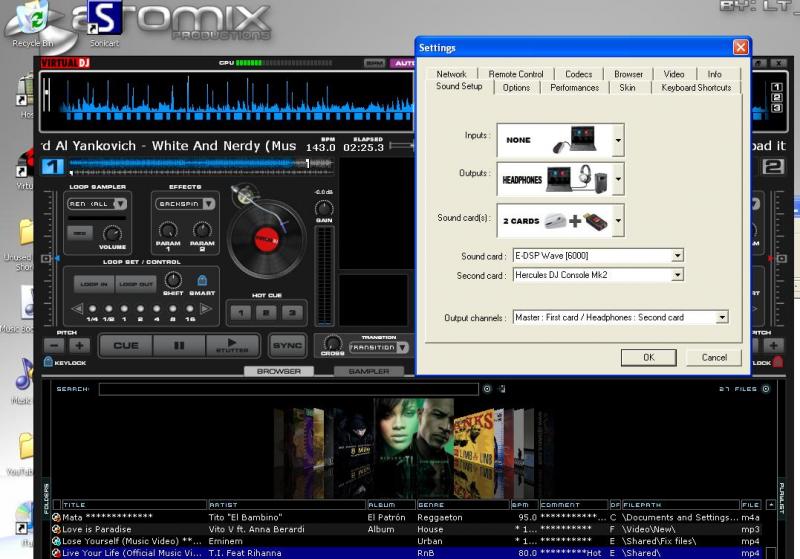The height and width of the screenshot is (559, 800).
Task: Select the 16 beat loop length
Action: (x=190, y=309)
